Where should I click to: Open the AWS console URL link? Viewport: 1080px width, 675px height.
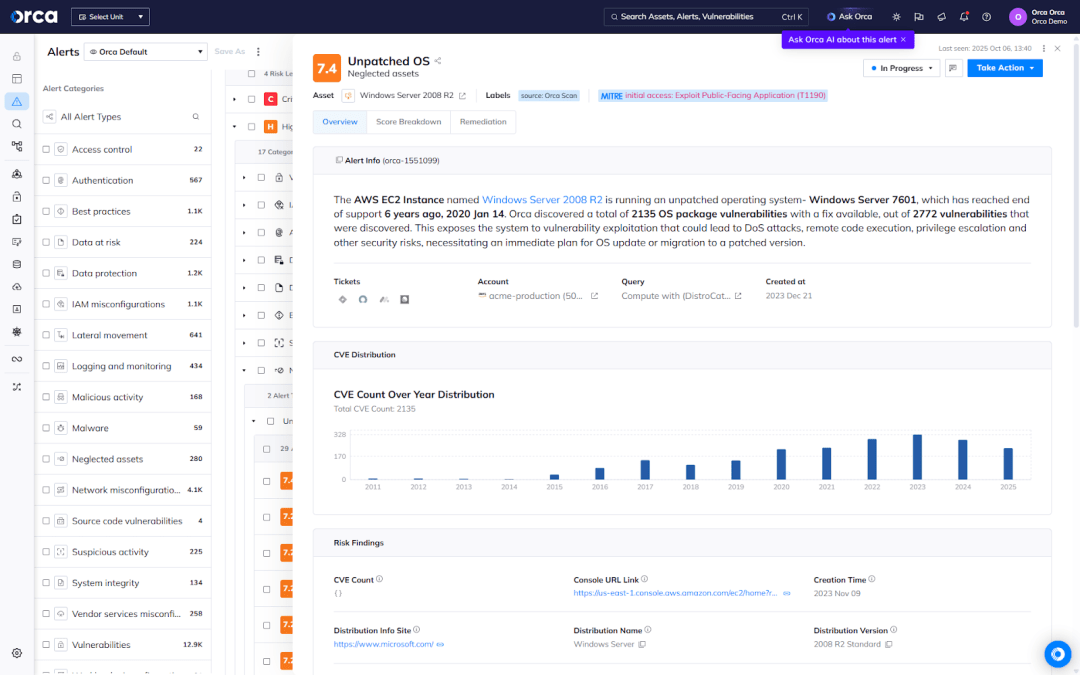pos(675,593)
